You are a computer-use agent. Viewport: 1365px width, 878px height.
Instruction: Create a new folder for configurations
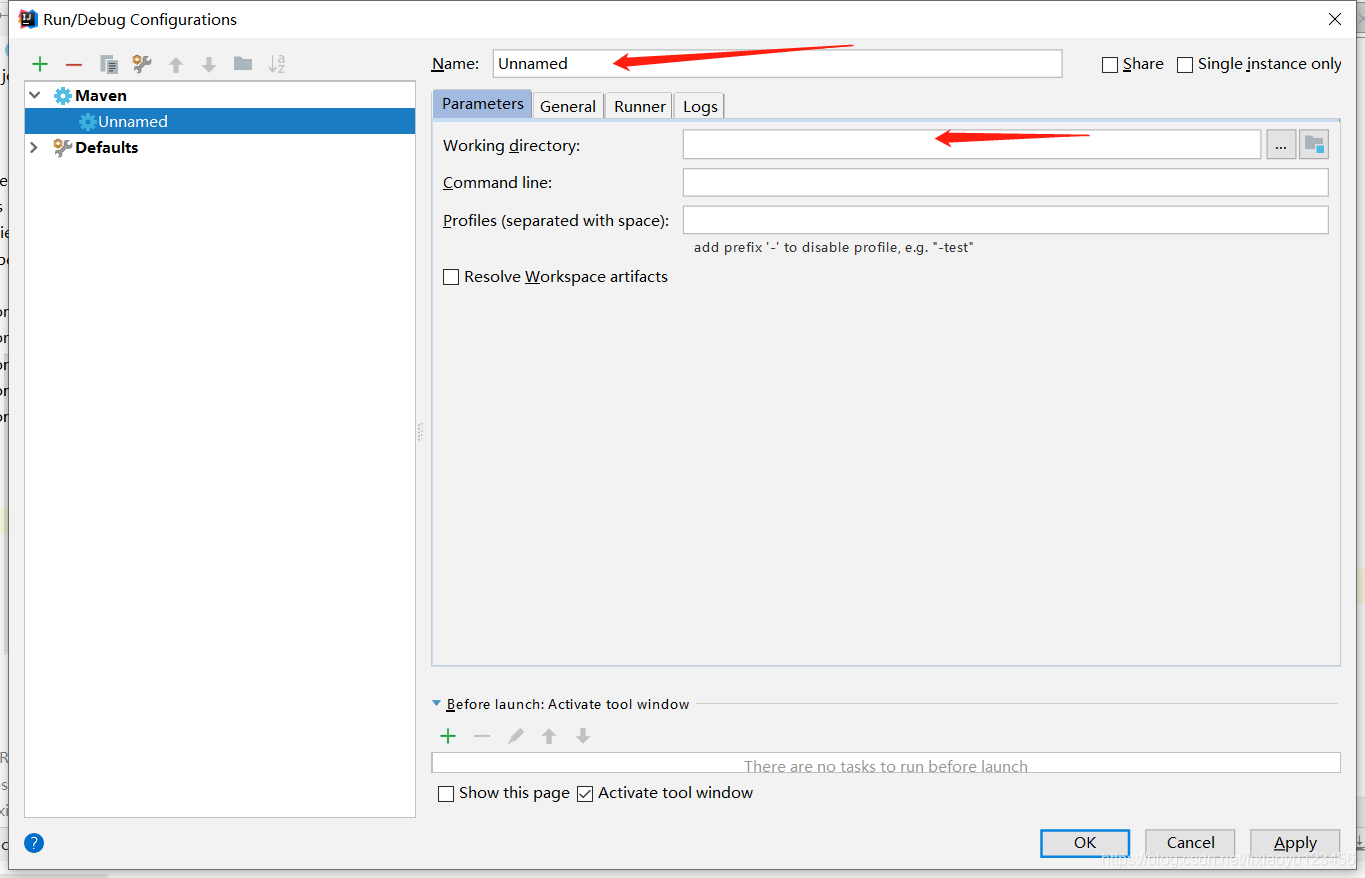click(x=243, y=64)
